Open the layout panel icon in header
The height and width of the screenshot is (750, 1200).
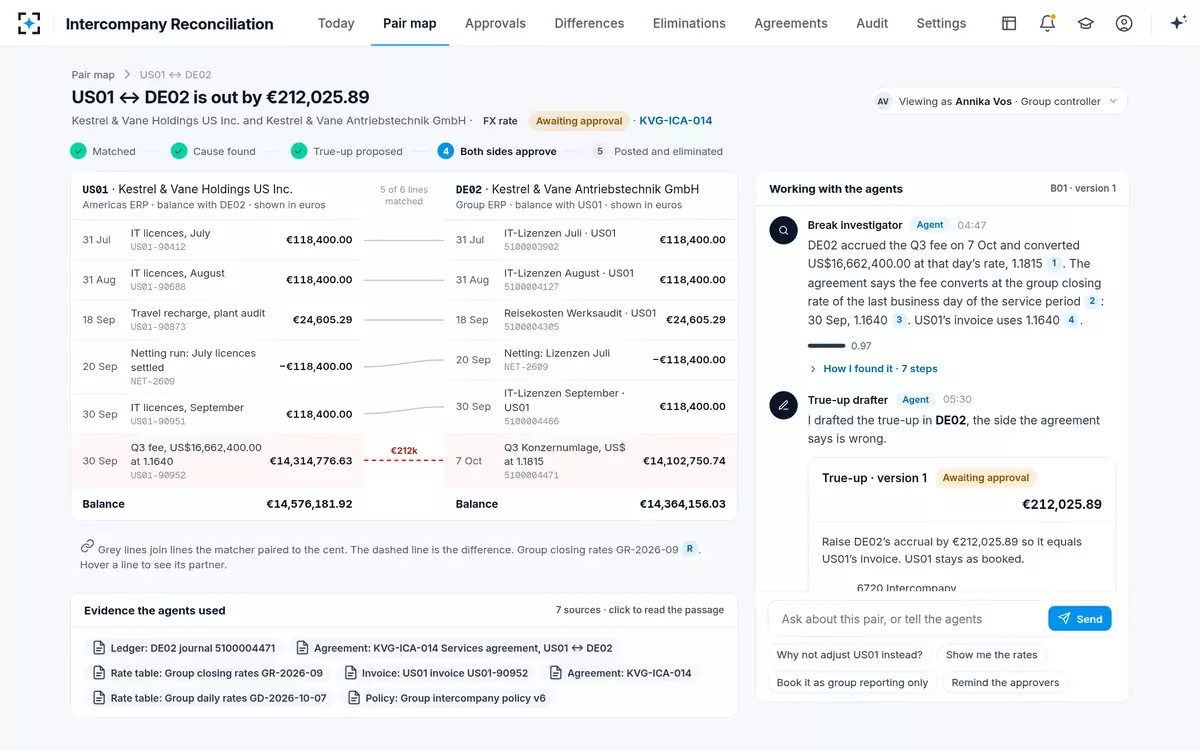pyautogui.click(x=1009, y=23)
